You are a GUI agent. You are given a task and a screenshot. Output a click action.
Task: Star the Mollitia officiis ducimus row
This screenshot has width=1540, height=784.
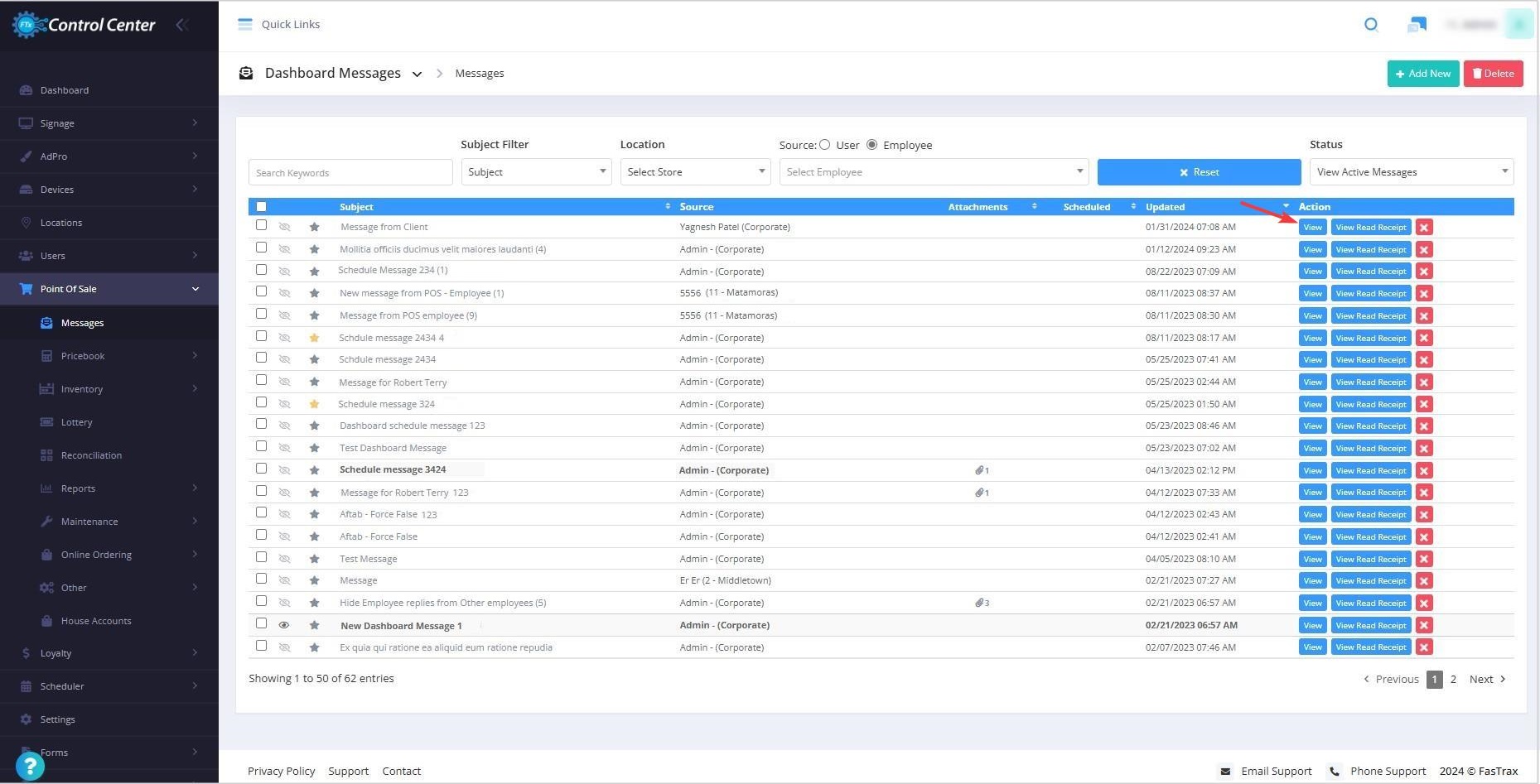(314, 249)
